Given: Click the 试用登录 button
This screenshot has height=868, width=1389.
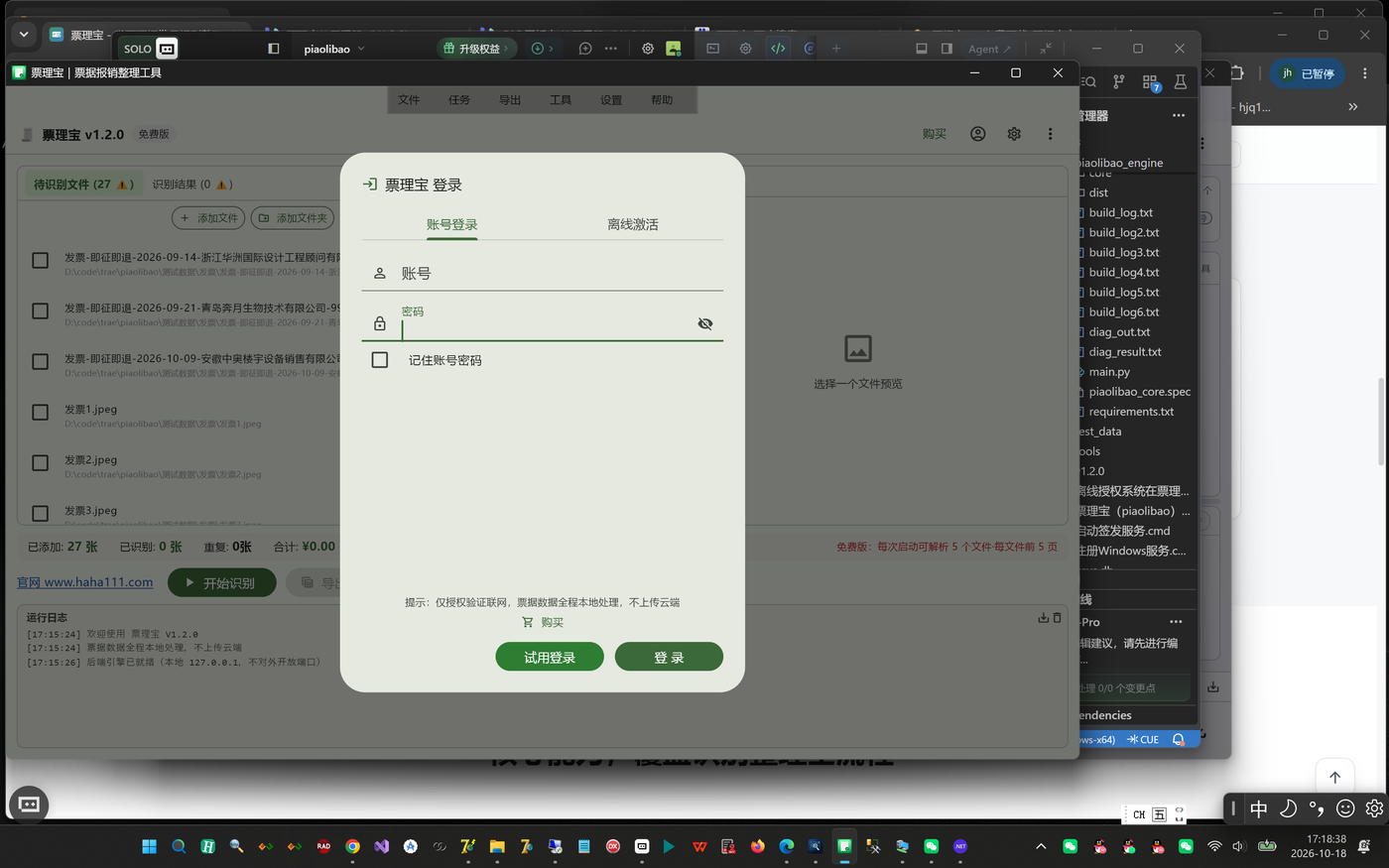Looking at the screenshot, I should 550,657.
